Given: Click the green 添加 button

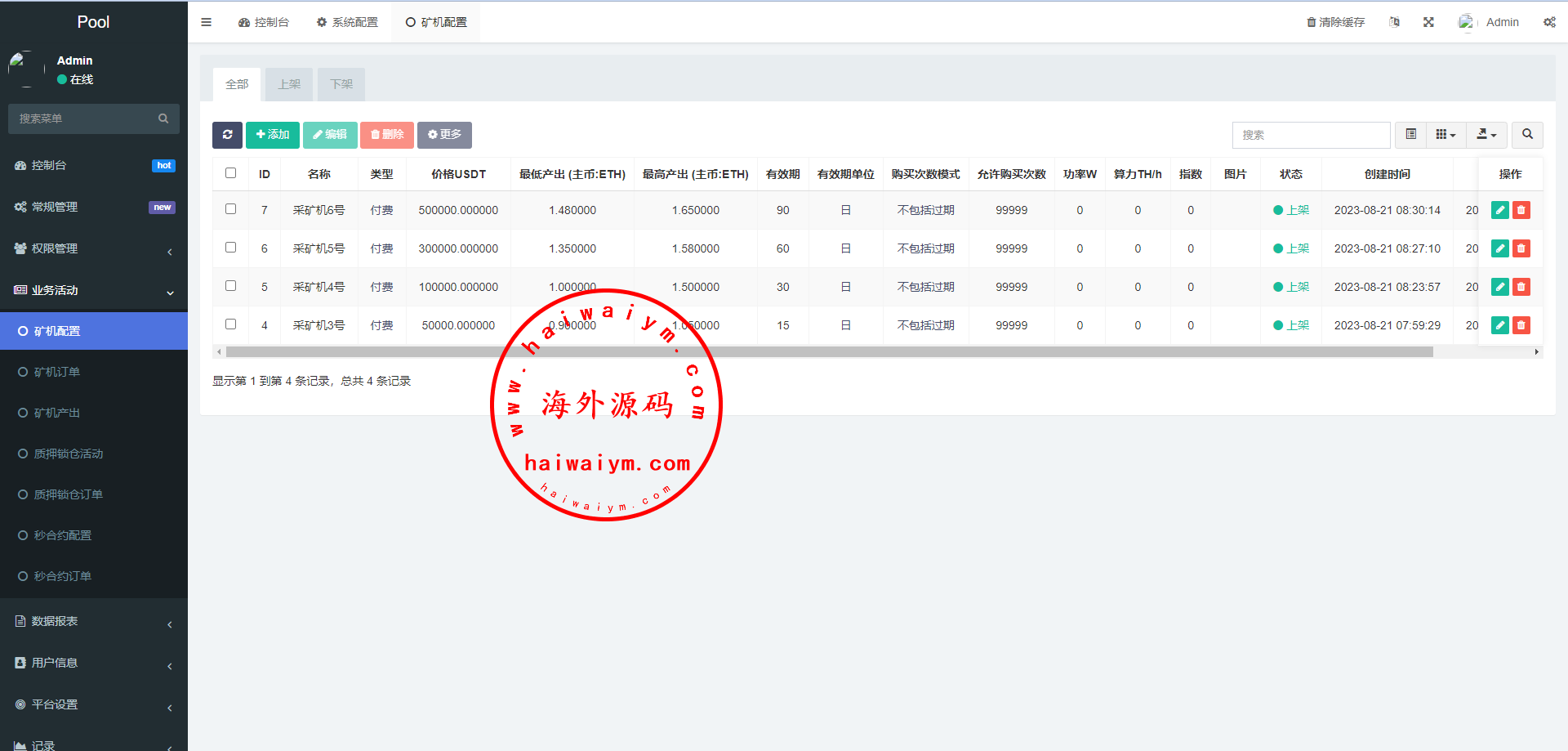Looking at the screenshot, I should tap(273, 135).
